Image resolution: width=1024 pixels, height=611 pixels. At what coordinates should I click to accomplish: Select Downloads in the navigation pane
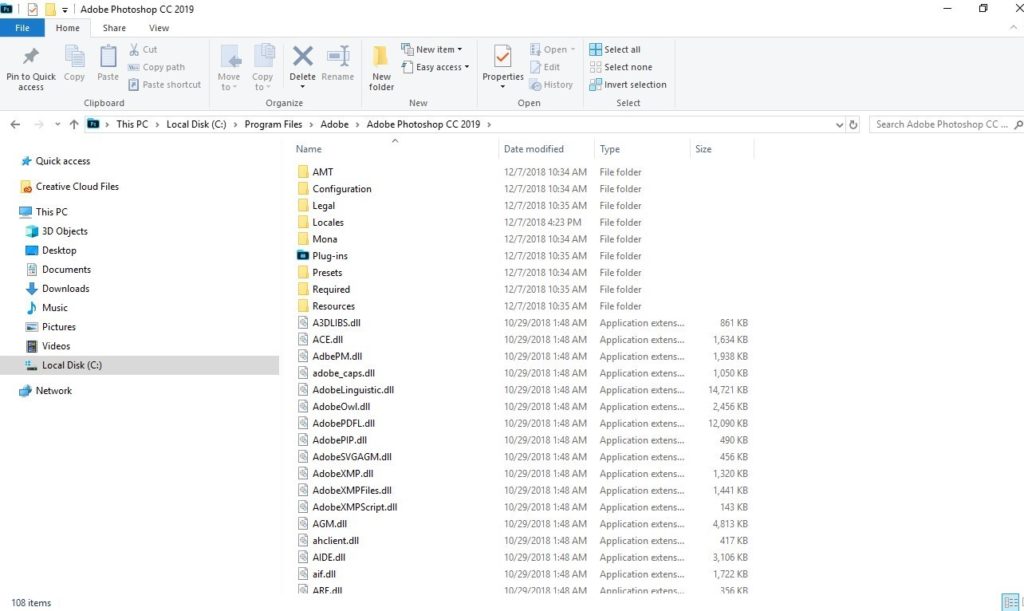tap(65, 289)
